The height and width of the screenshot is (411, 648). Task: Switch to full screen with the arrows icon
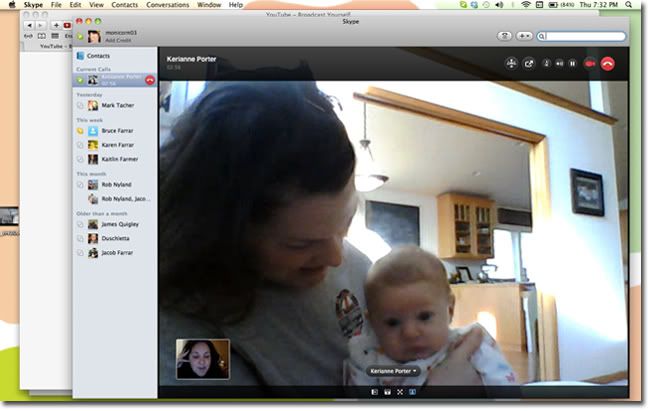tap(400, 392)
